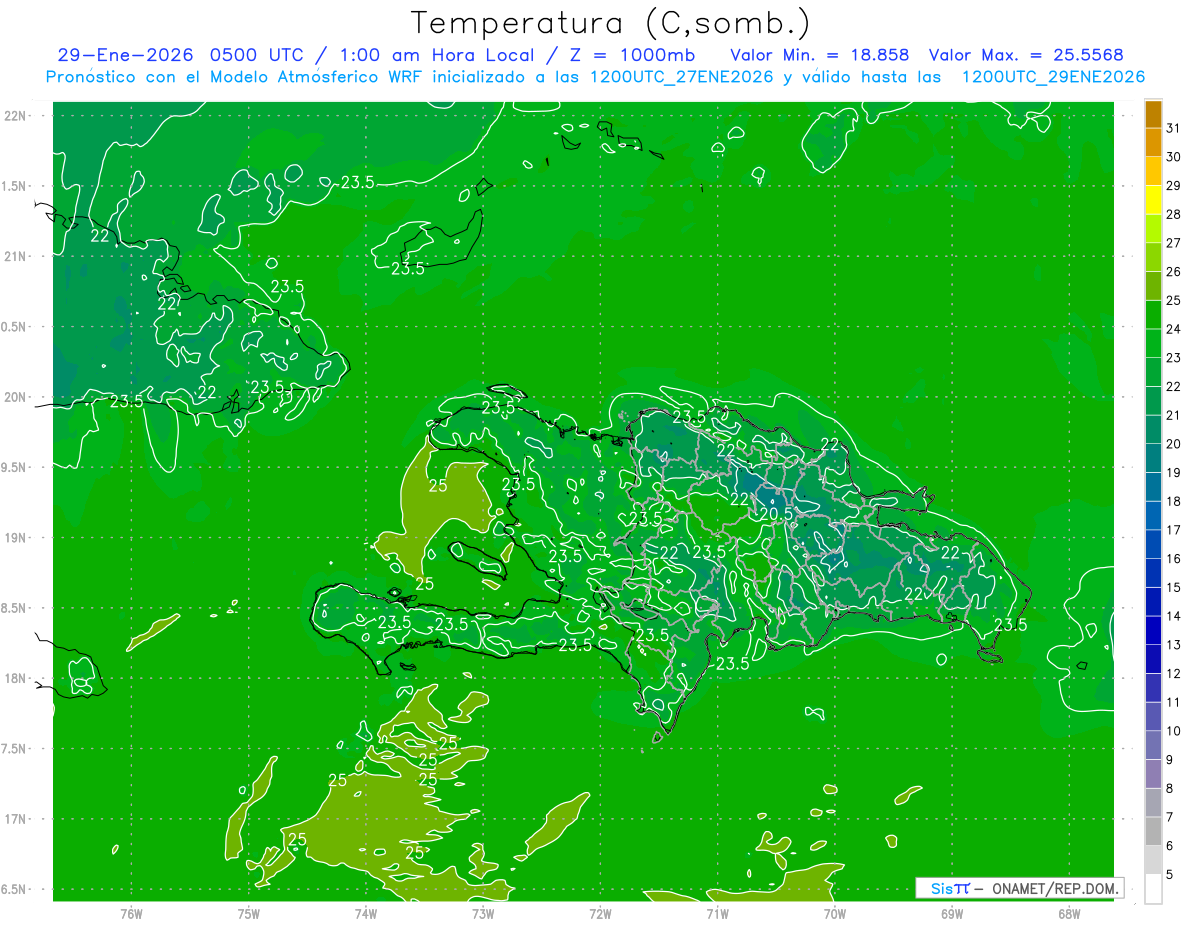Click the 74W longitude axis label
The image size is (1200, 927).
[x=365, y=913]
